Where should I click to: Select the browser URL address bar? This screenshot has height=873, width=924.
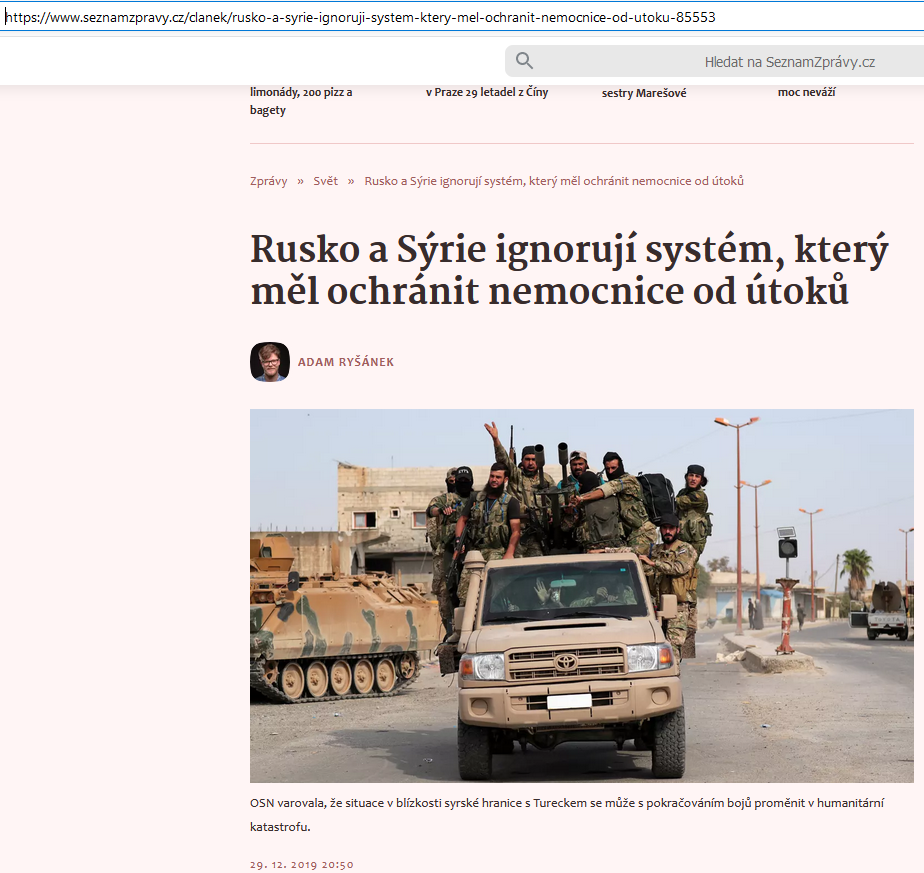[x=400, y=18]
